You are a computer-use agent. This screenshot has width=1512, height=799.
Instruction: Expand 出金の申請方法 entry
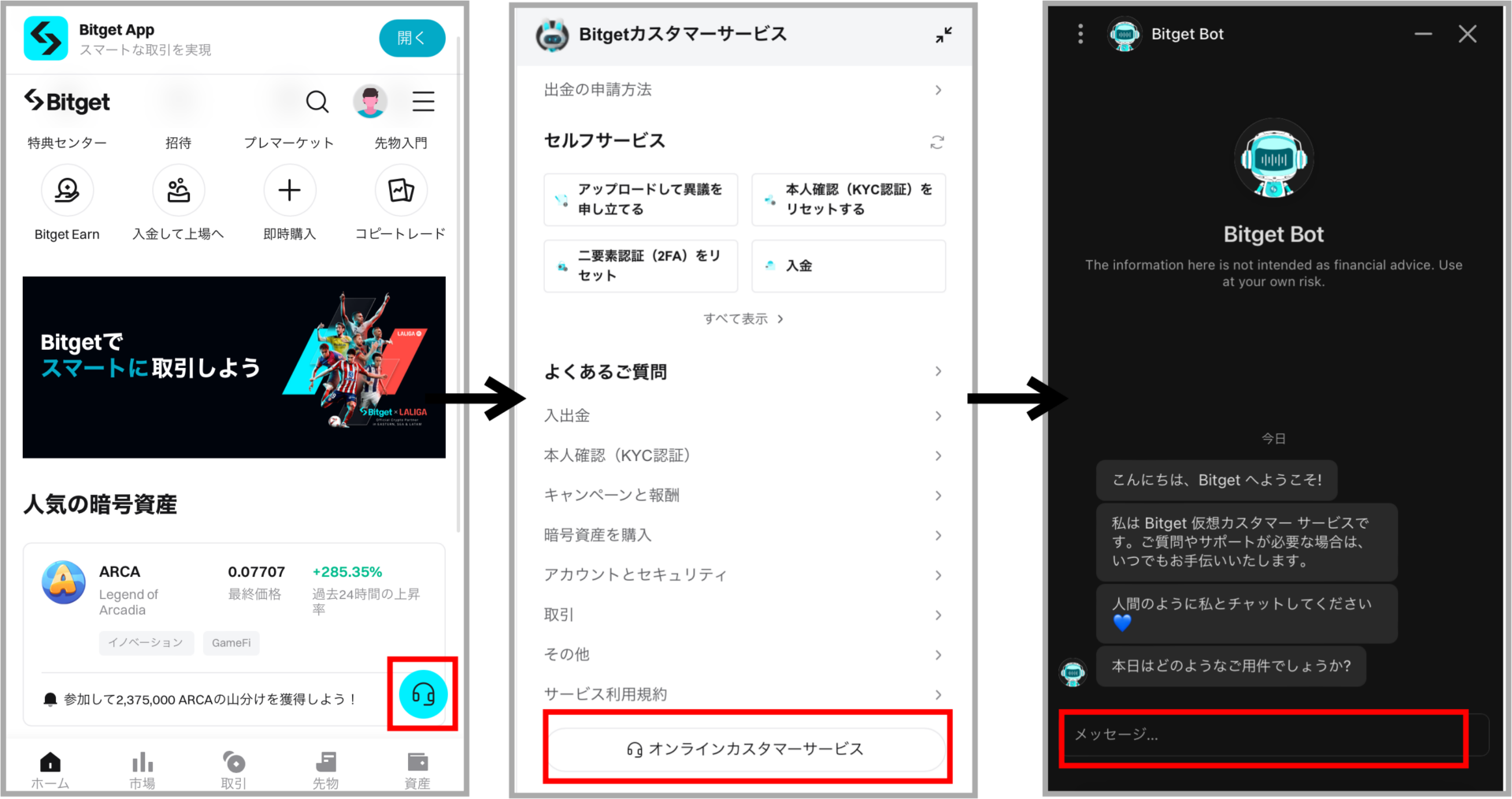[743, 90]
